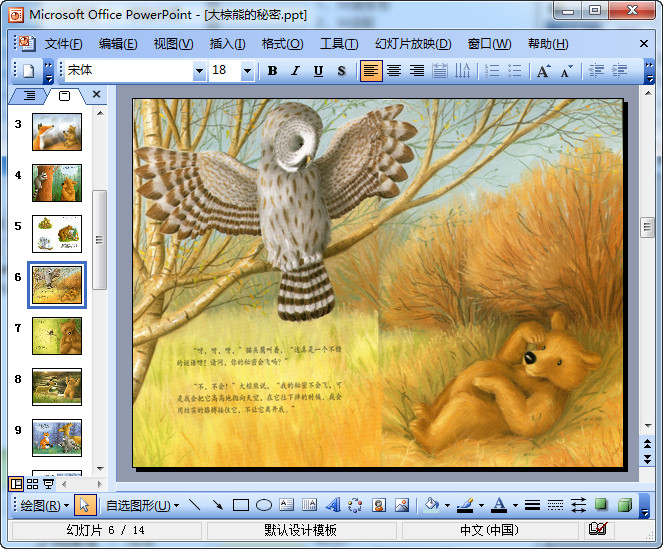
Task: Open the font size dropdown
Action: [247, 71]
